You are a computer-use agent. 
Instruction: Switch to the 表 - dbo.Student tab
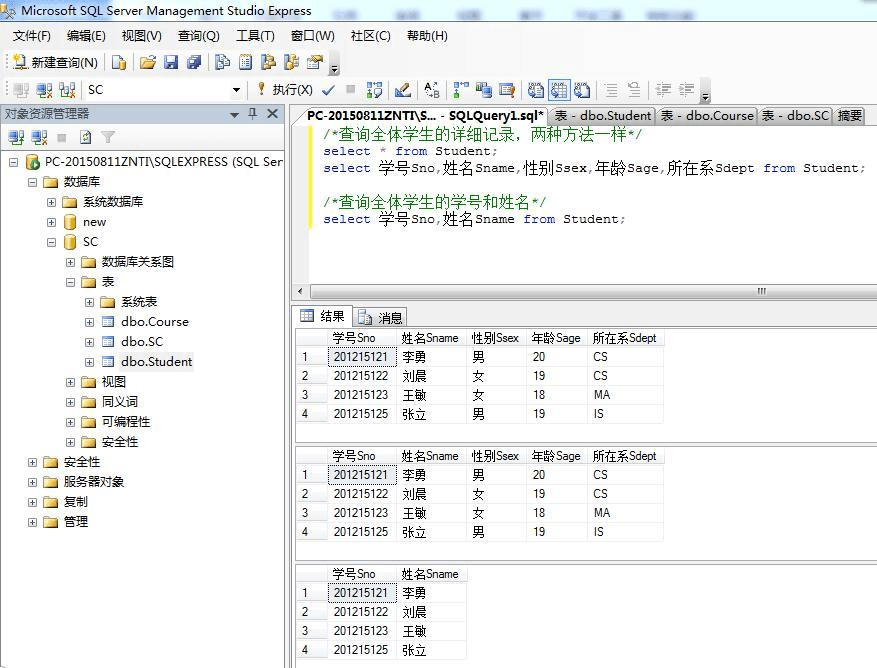[x=603, y=116]
